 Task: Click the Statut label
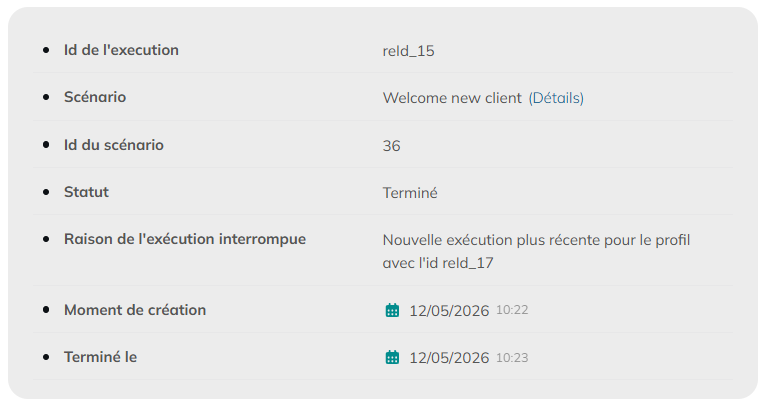86,192
